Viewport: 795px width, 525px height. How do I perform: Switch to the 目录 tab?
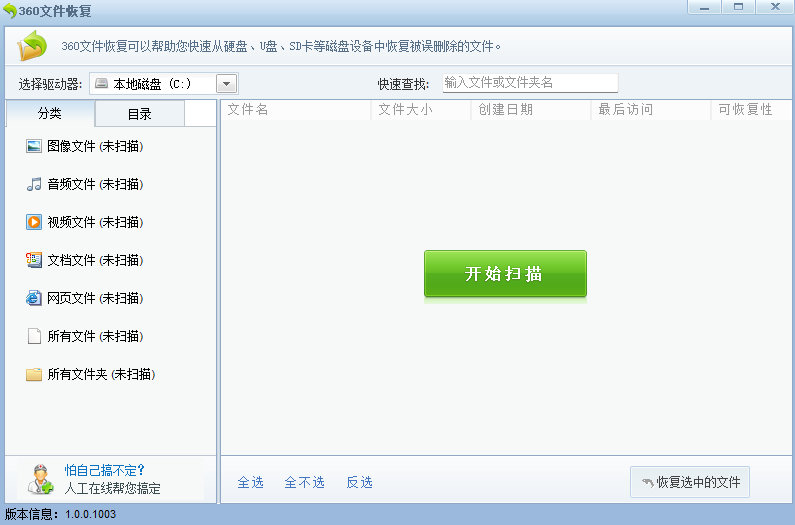(x=139, y=114)
